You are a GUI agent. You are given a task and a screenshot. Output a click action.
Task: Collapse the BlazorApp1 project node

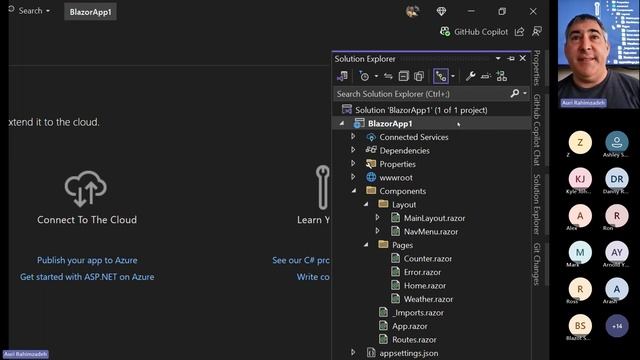pos(342,123)
